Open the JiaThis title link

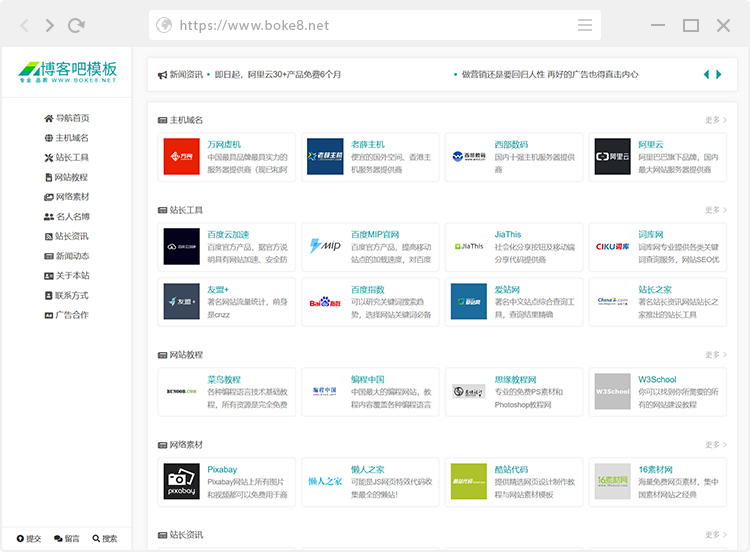[x=507, y=234]
